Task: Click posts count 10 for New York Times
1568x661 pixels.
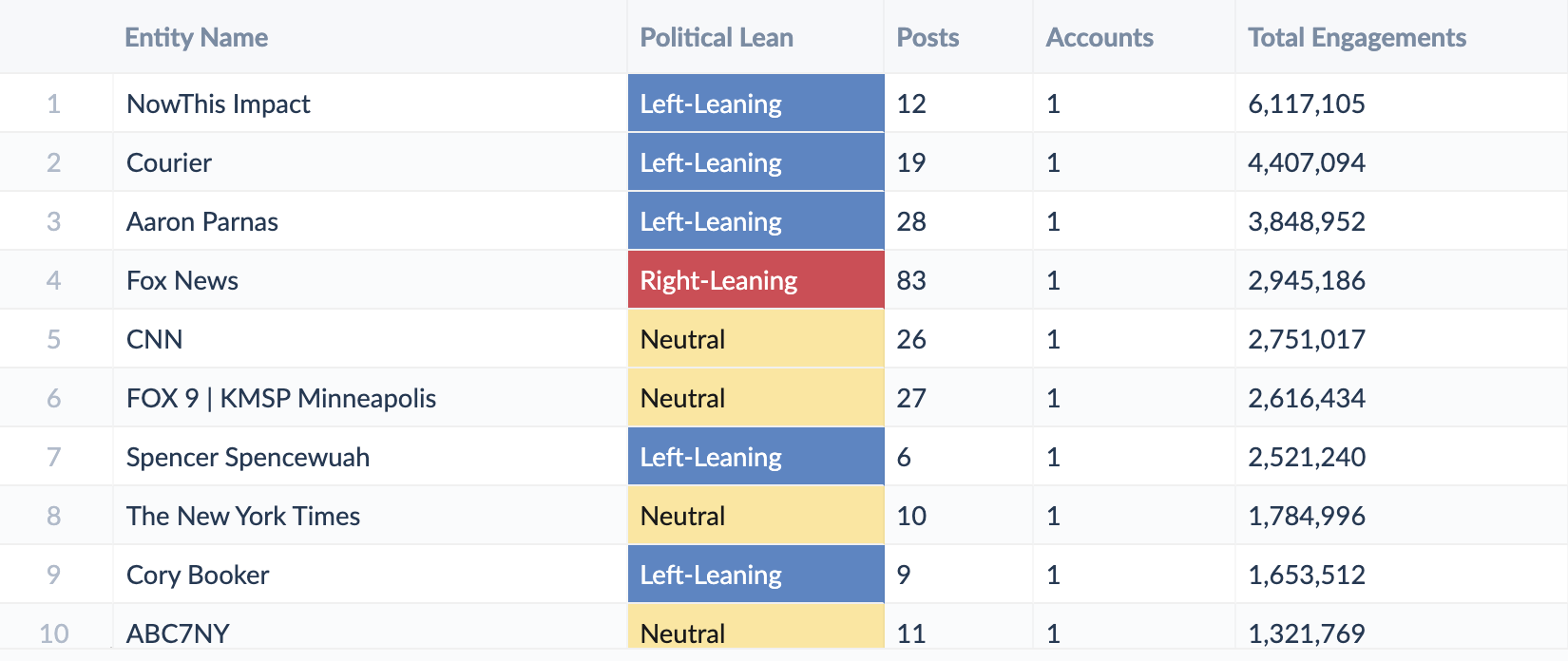Action: point(911,517)
